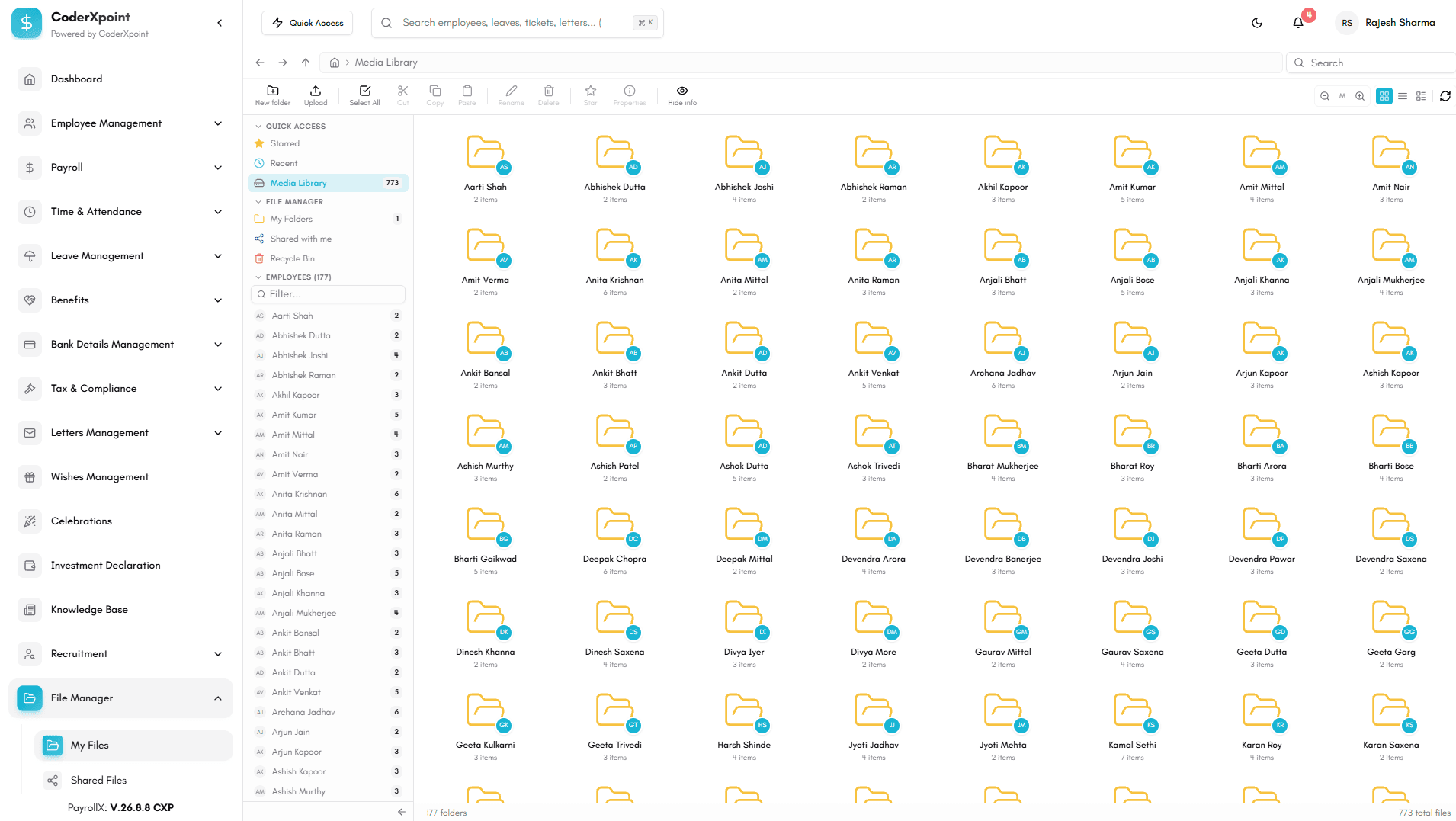
Task: Zoom in thumbnail size icon
Action: tap(1360, 96)
